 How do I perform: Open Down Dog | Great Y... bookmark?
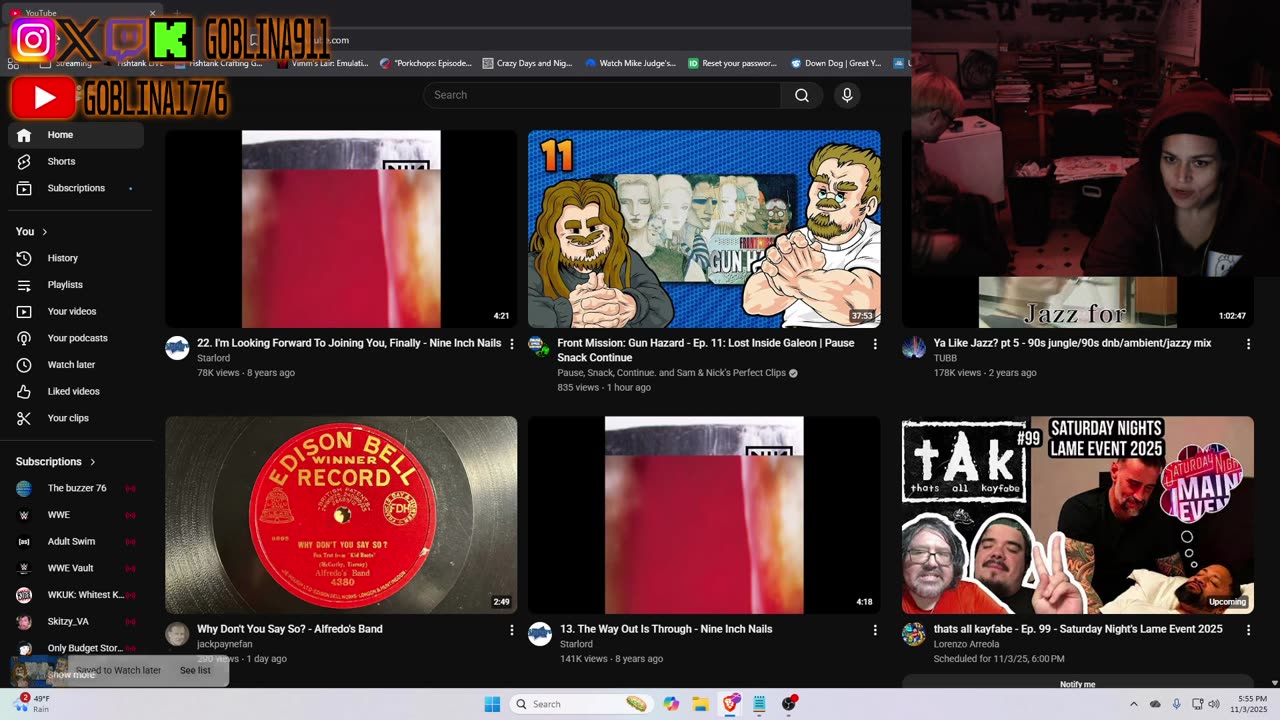click(836, 63)
